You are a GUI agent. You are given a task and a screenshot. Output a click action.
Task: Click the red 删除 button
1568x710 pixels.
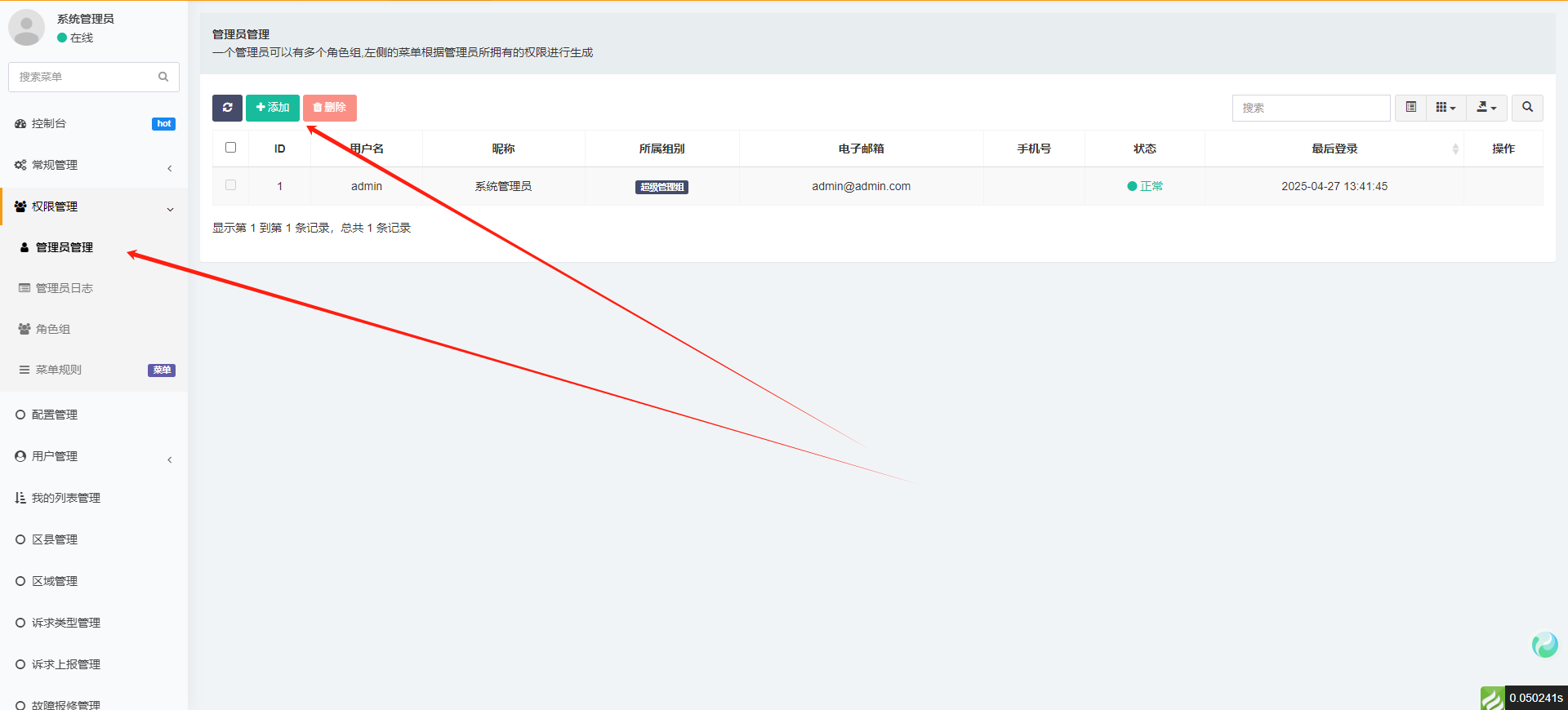[330, 108]
